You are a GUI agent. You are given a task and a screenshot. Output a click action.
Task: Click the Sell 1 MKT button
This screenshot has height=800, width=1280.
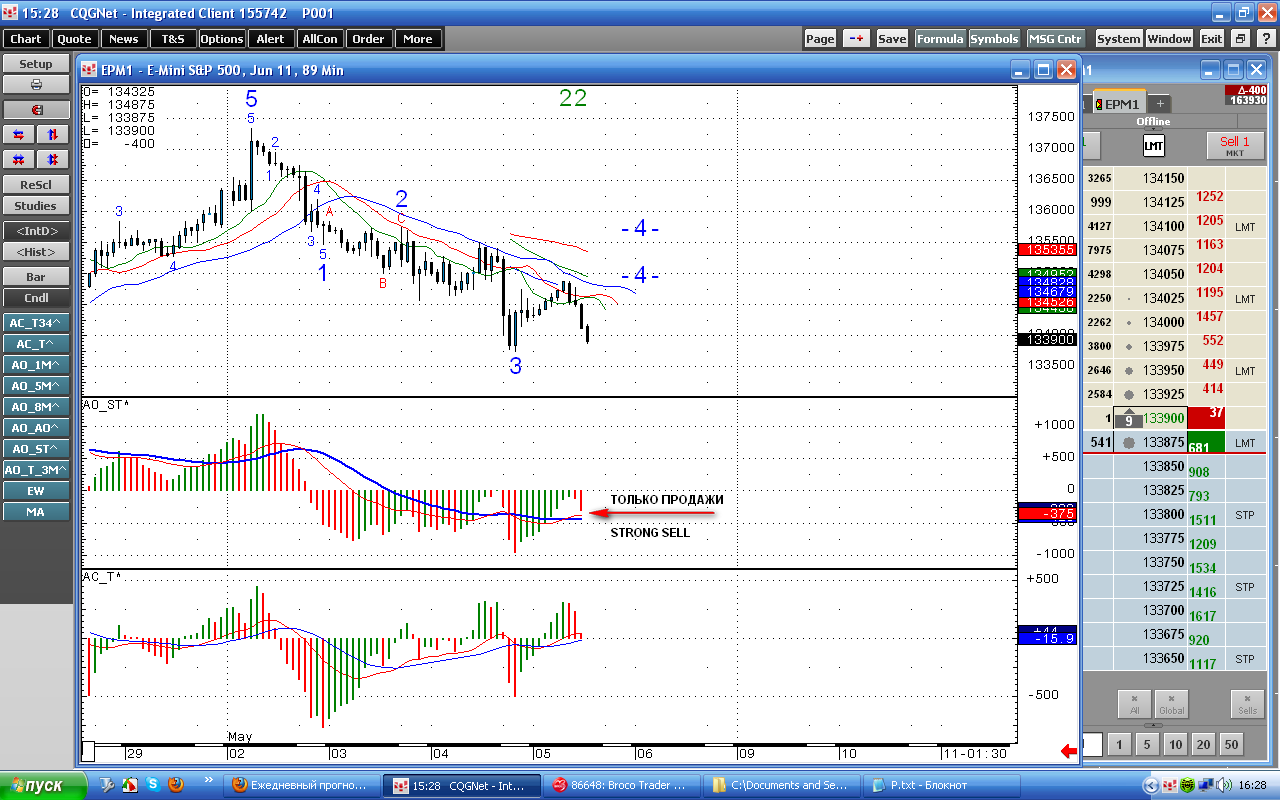(x=1235, y=146)
